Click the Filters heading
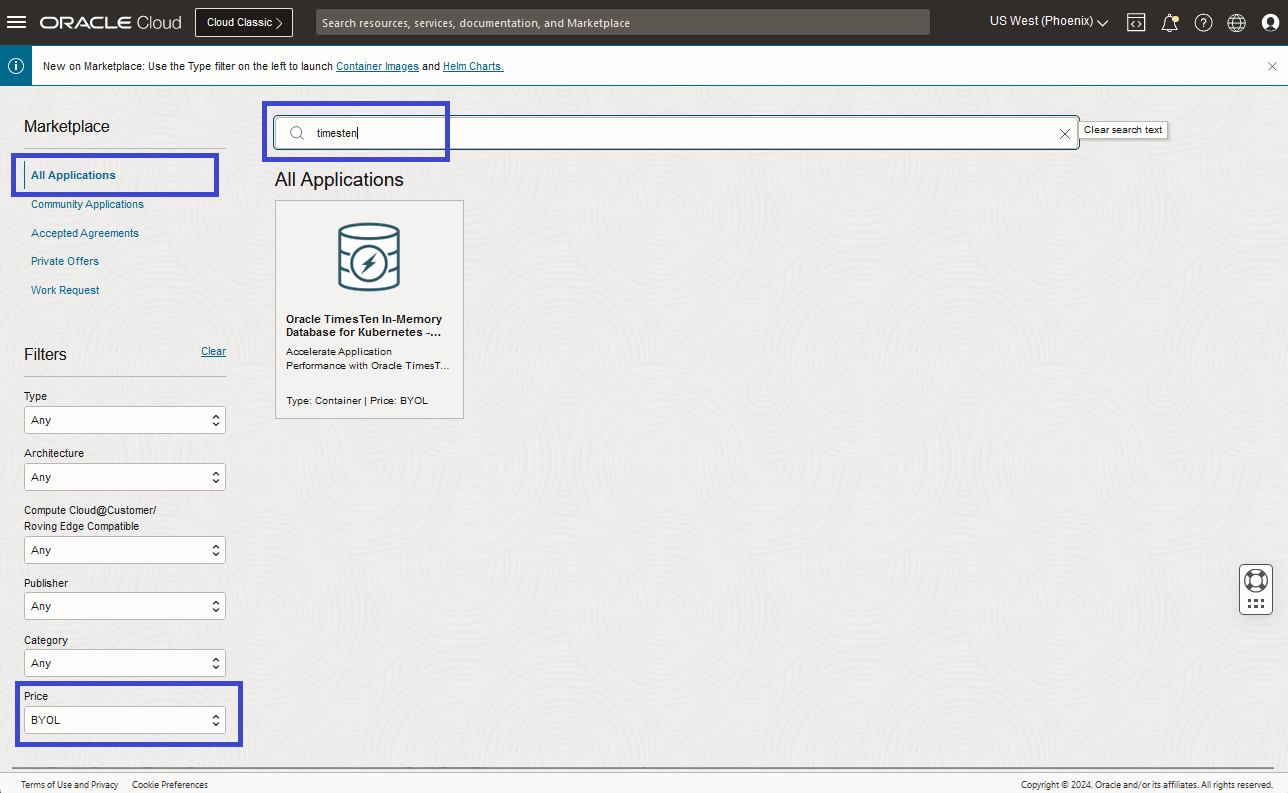1288x793 pixels. pos(45,354)
